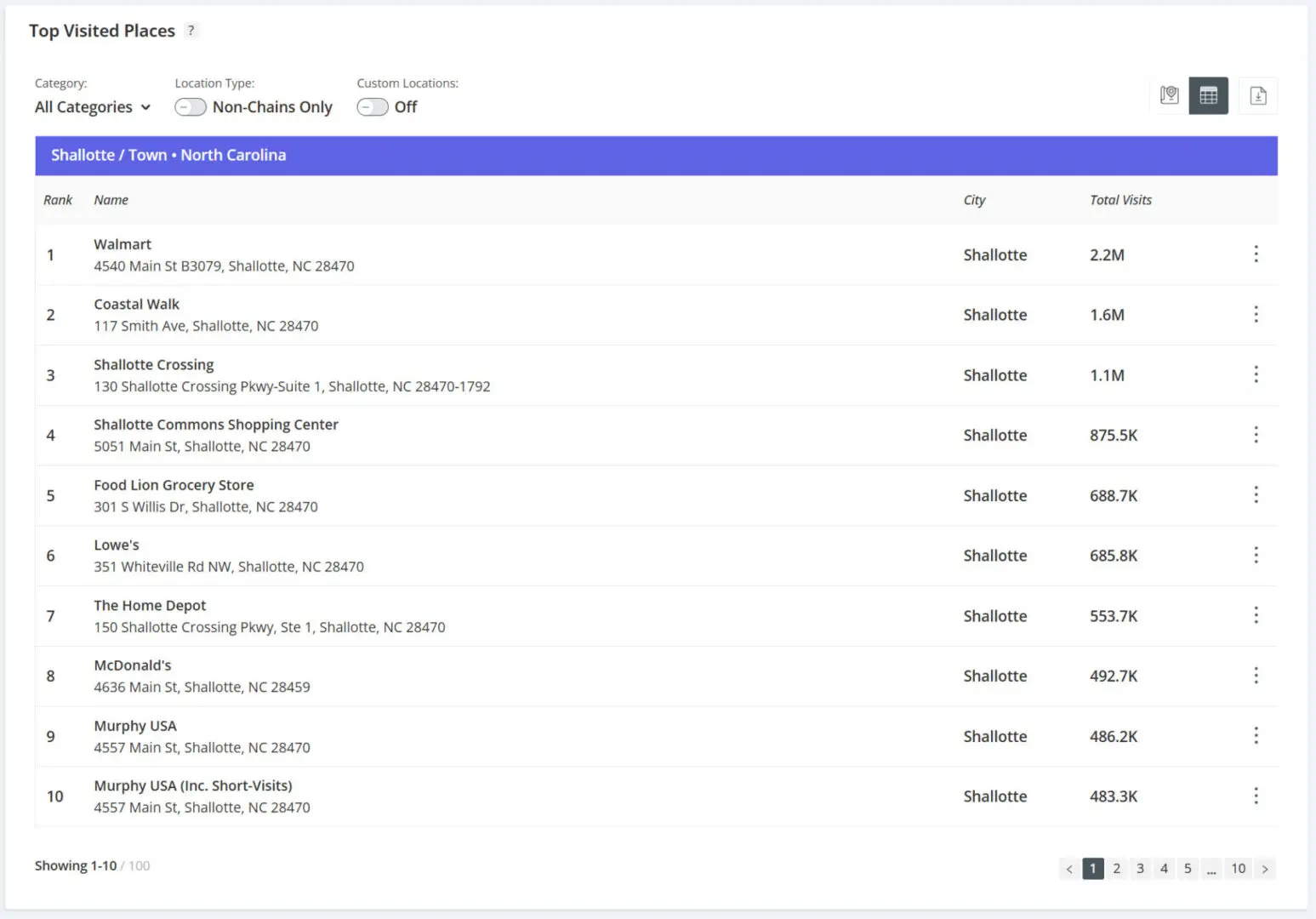Open the three-dot menu for McDonald's
This screenshot has height=919, width=1316.
click(1256, 676)
